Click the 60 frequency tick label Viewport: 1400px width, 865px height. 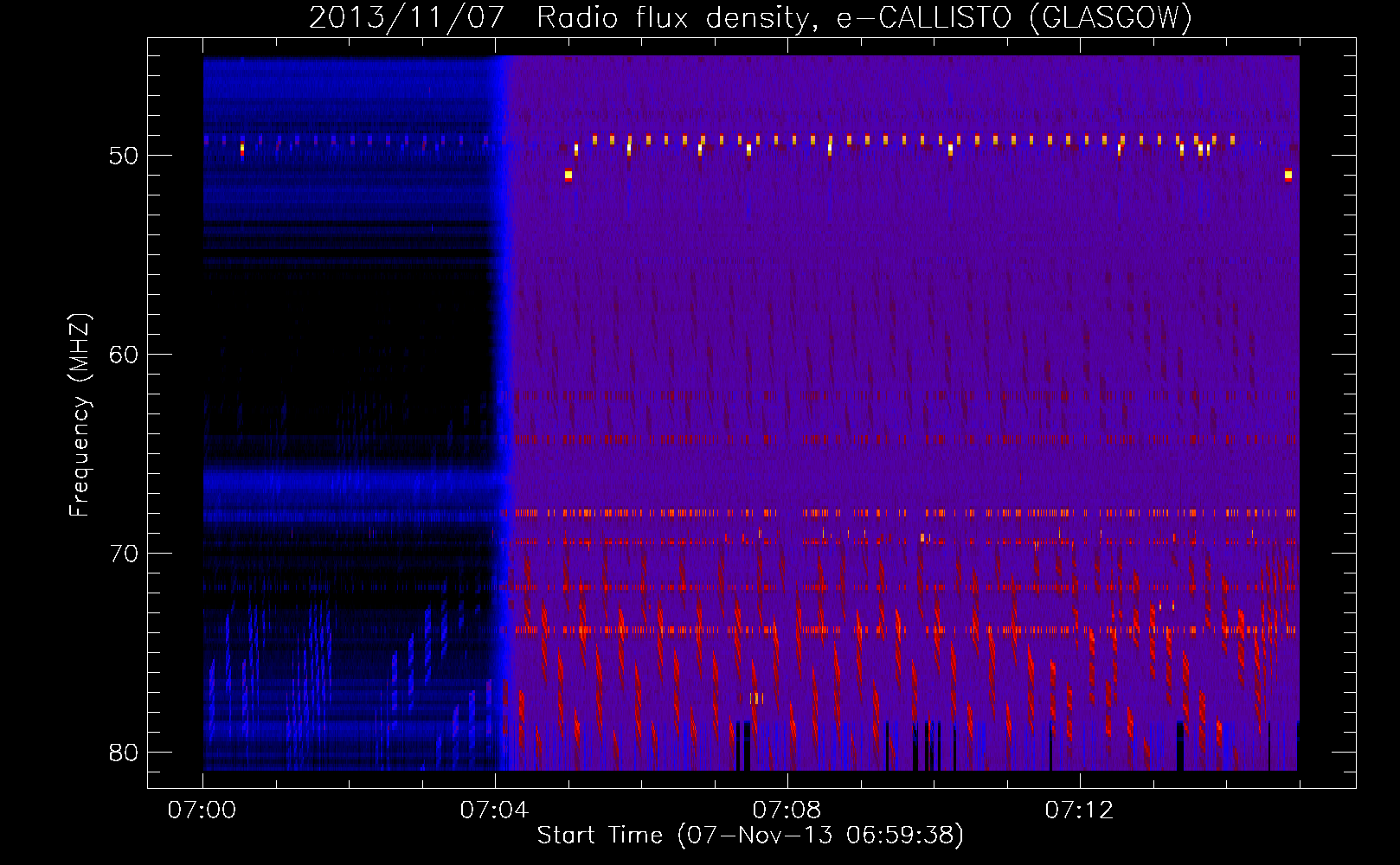pyautogui.click(x=124, y=355)
